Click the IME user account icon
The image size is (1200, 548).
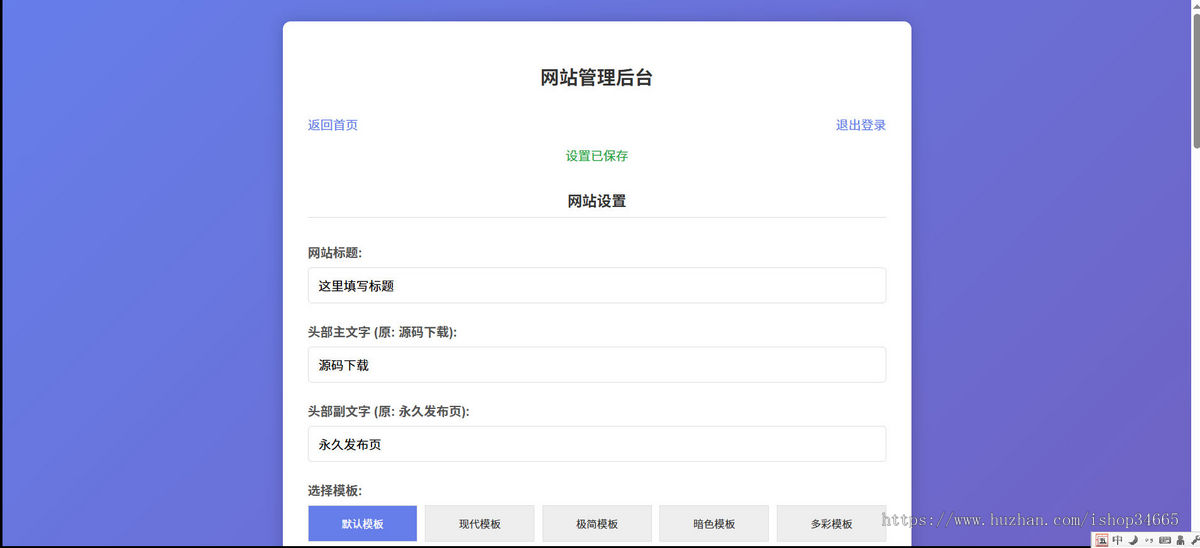pos(1180,540)
